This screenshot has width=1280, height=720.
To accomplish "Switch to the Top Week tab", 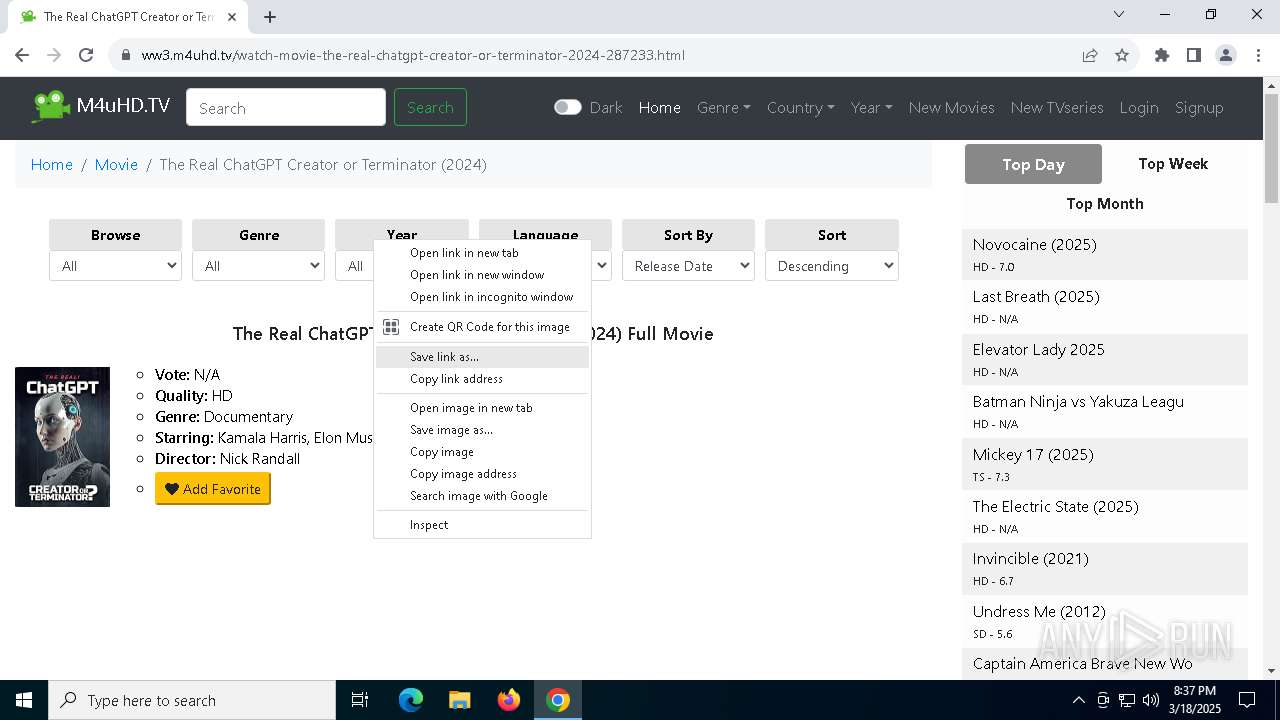I will pyautogui.click(x=1173, y=164).
